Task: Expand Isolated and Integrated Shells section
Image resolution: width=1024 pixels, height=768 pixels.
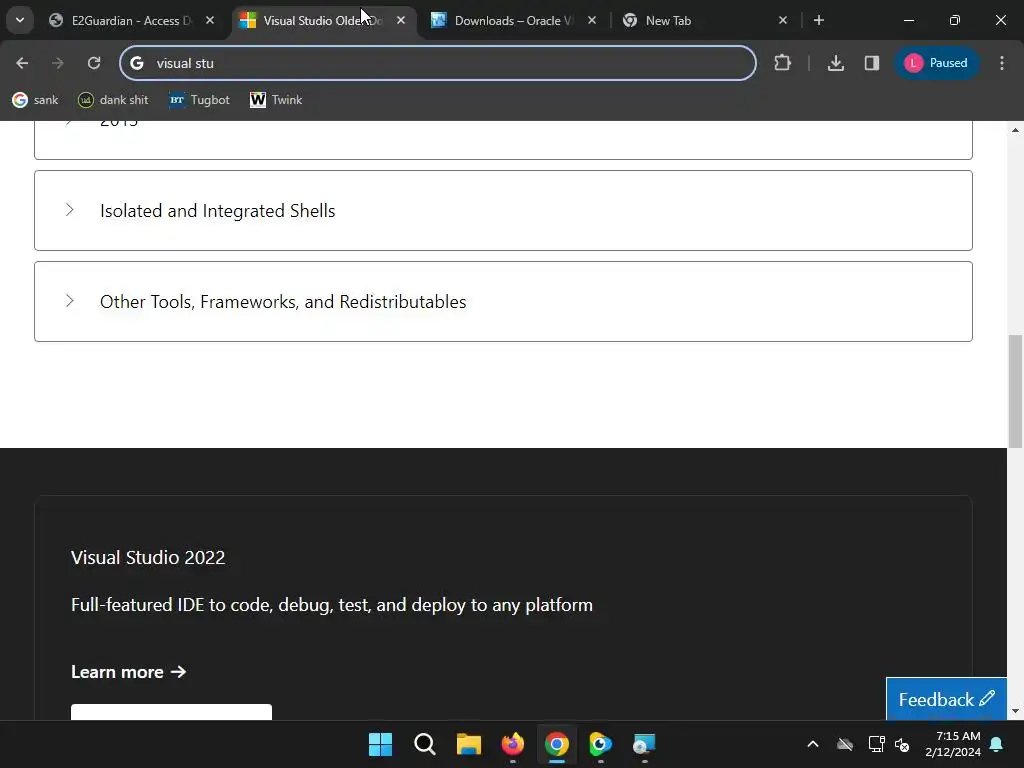Action: click(503, 210)
